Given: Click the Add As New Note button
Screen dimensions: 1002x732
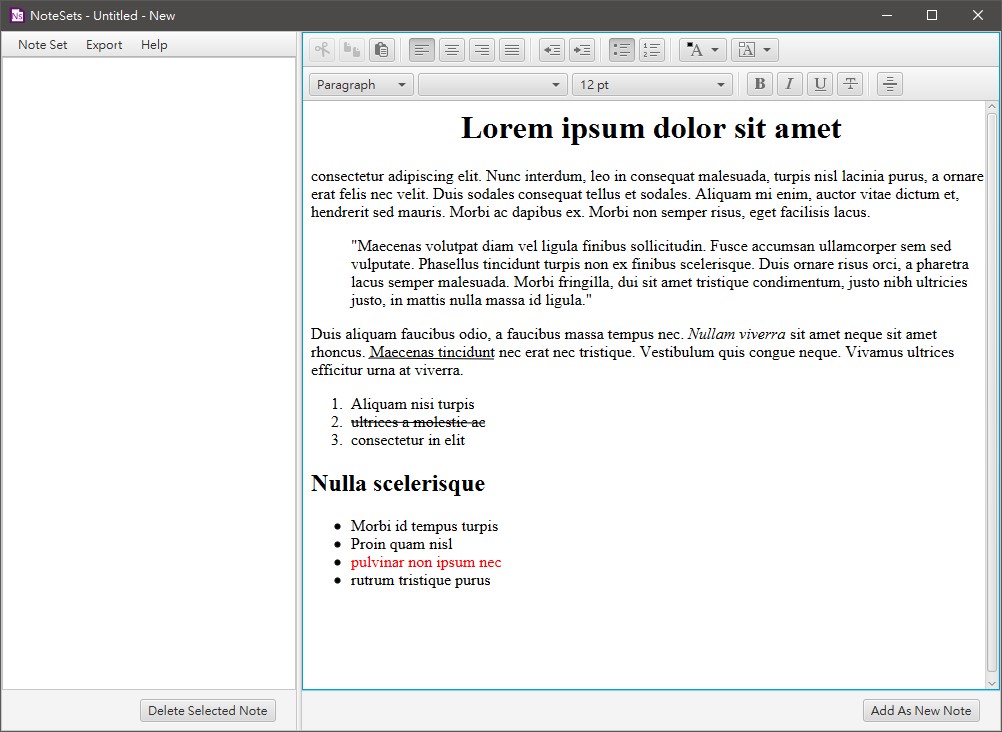Looking at the screenshot, I should pos(921,711).
